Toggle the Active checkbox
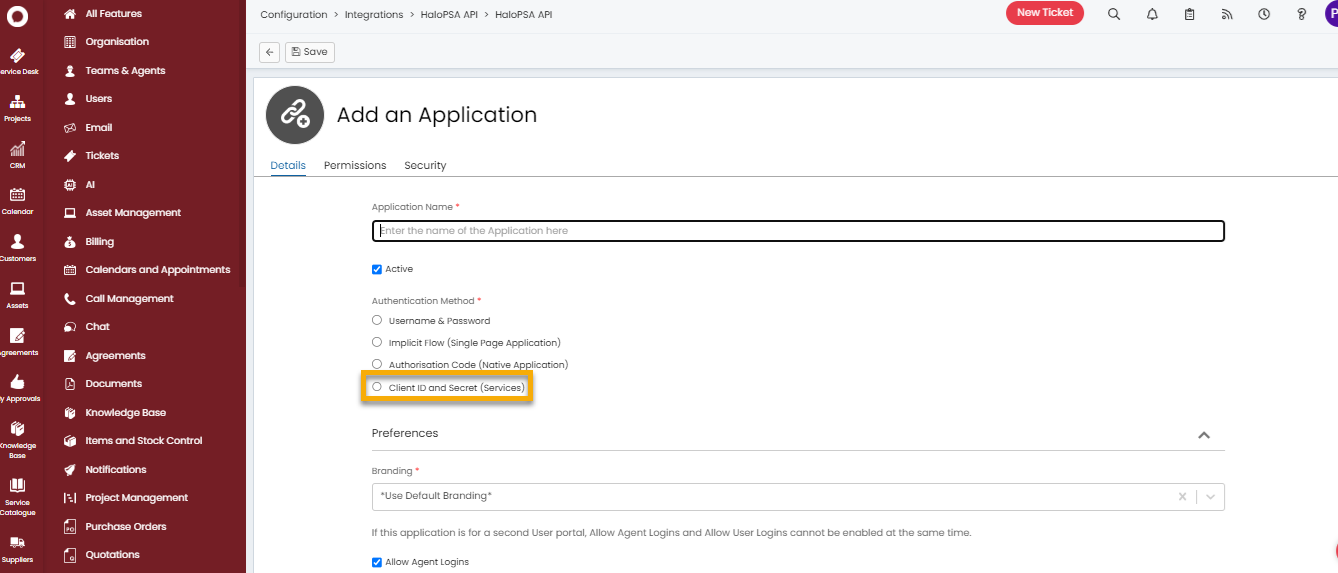 (x=377, y=269)
